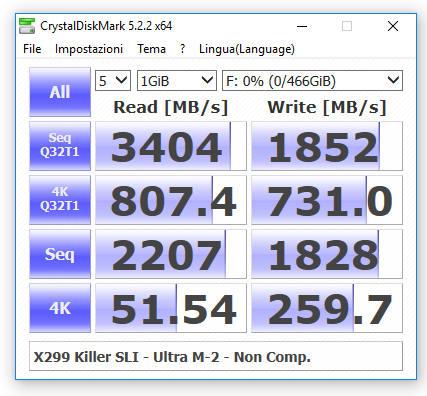Viewport: 427px width, 396px height.
Task: Select the 4K read value 51.54
Action: 171,308
